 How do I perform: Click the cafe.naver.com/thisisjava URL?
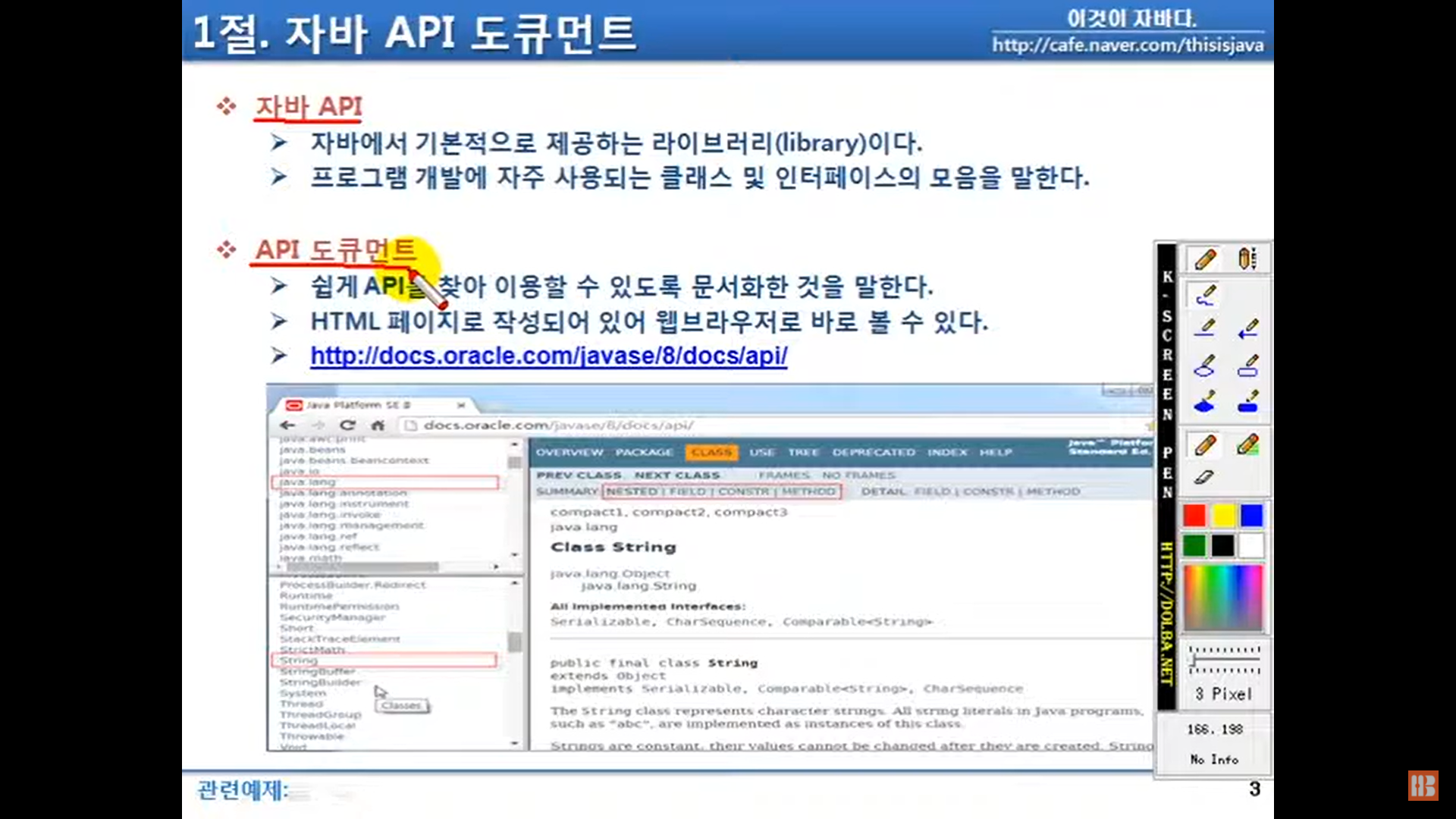click(1128, 45)
